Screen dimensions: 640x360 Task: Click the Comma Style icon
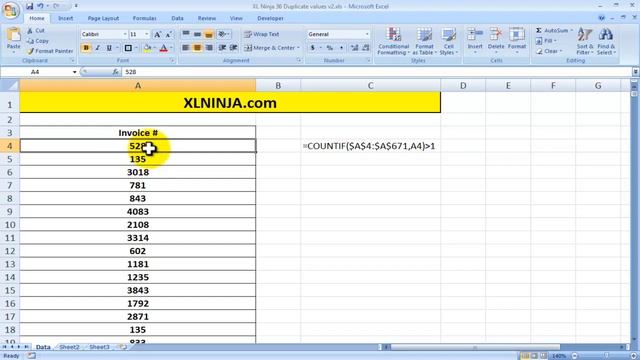click(341, 48)
